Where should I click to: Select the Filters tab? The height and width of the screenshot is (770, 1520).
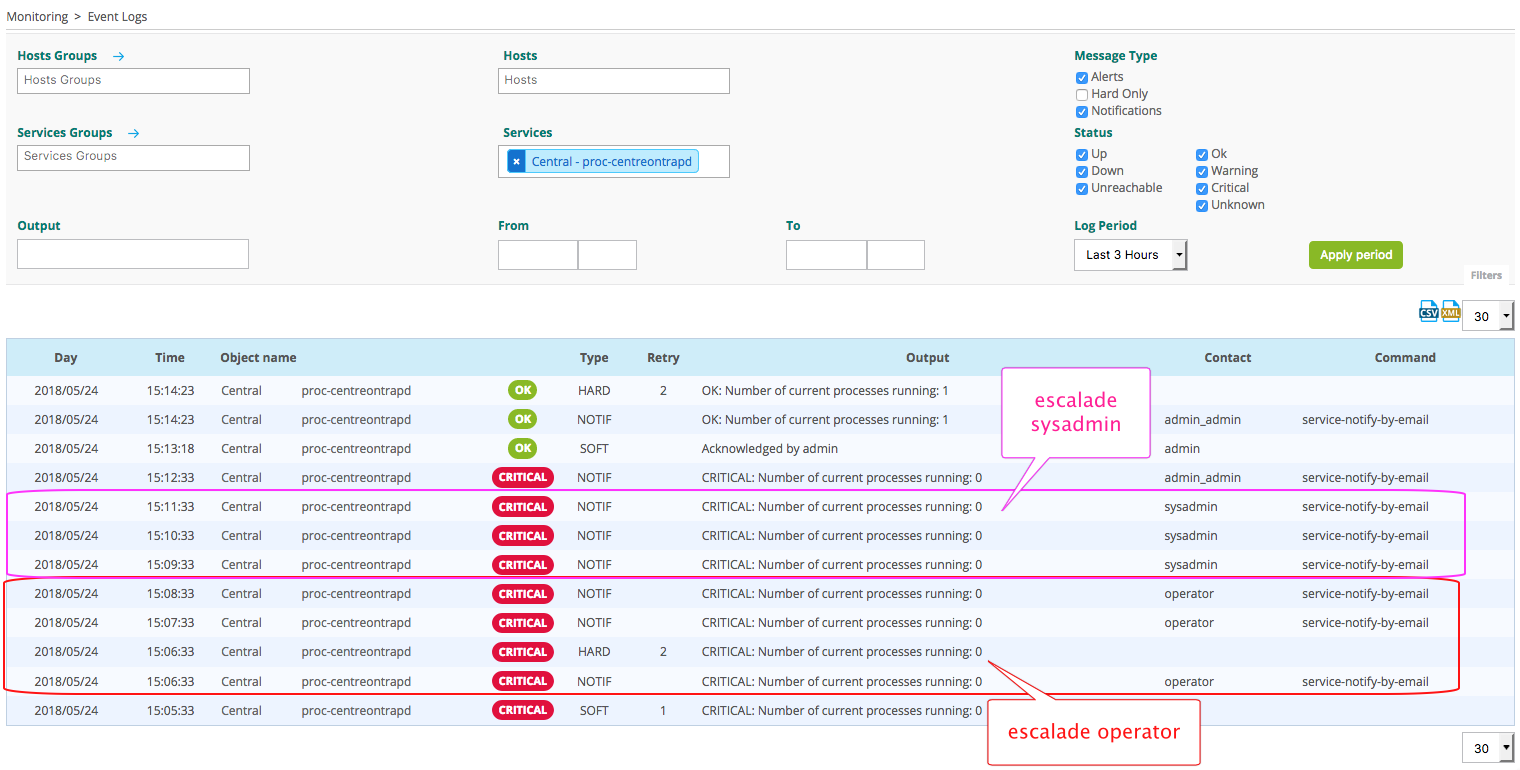[x=1486, y=275]
